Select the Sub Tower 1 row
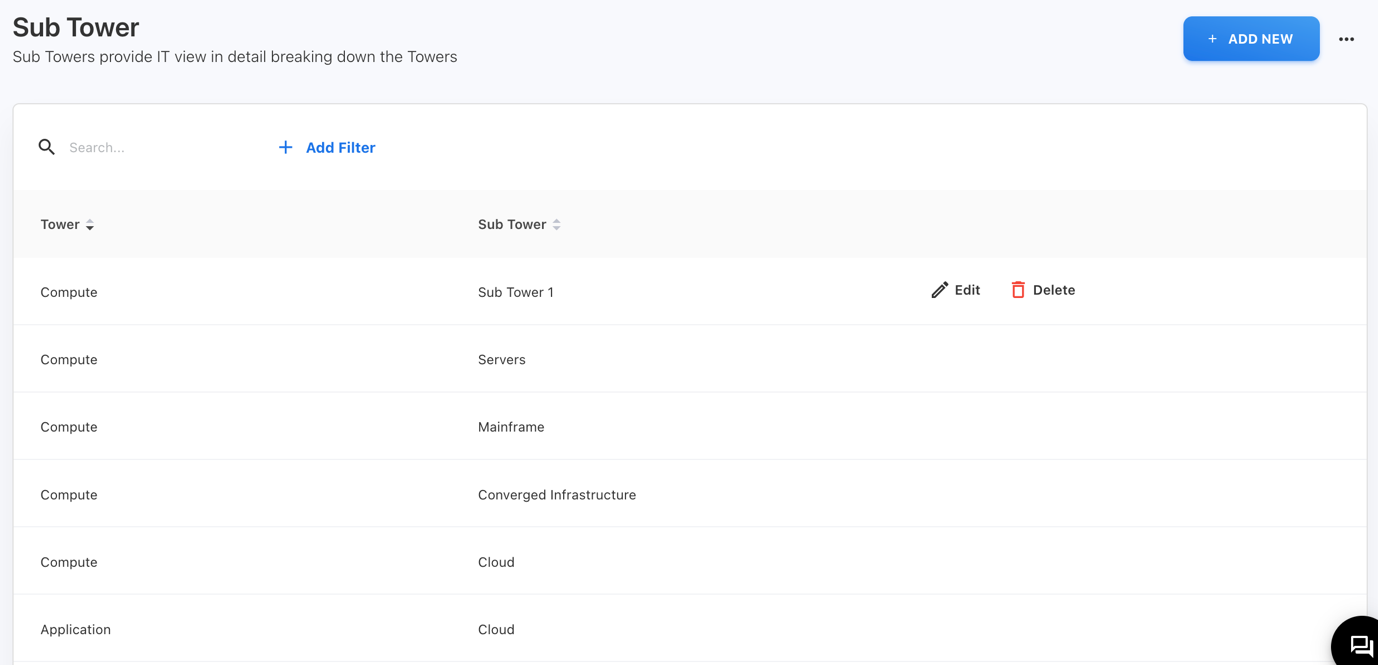The image size is (1378, 665). point(515,292)
